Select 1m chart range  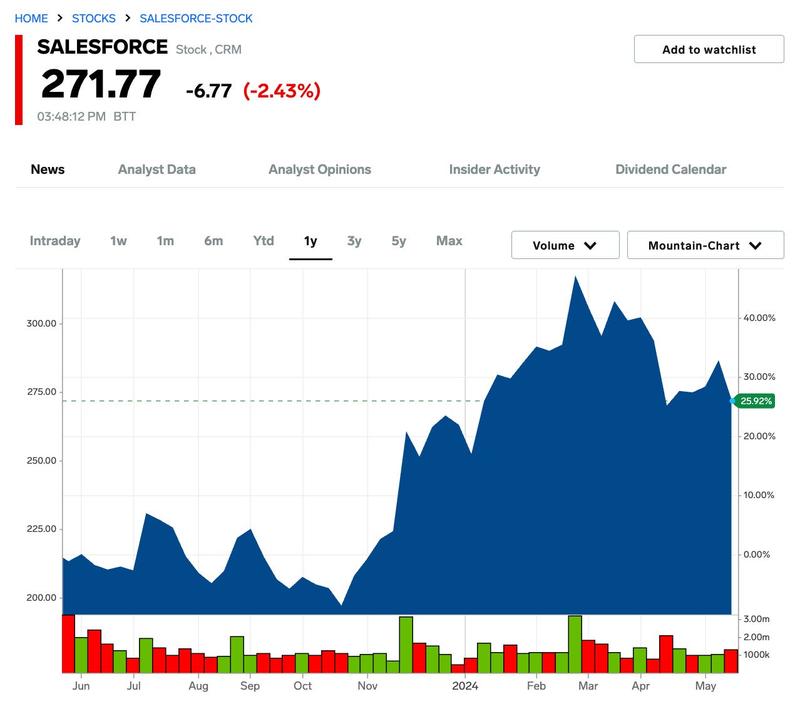pos(165,241)
